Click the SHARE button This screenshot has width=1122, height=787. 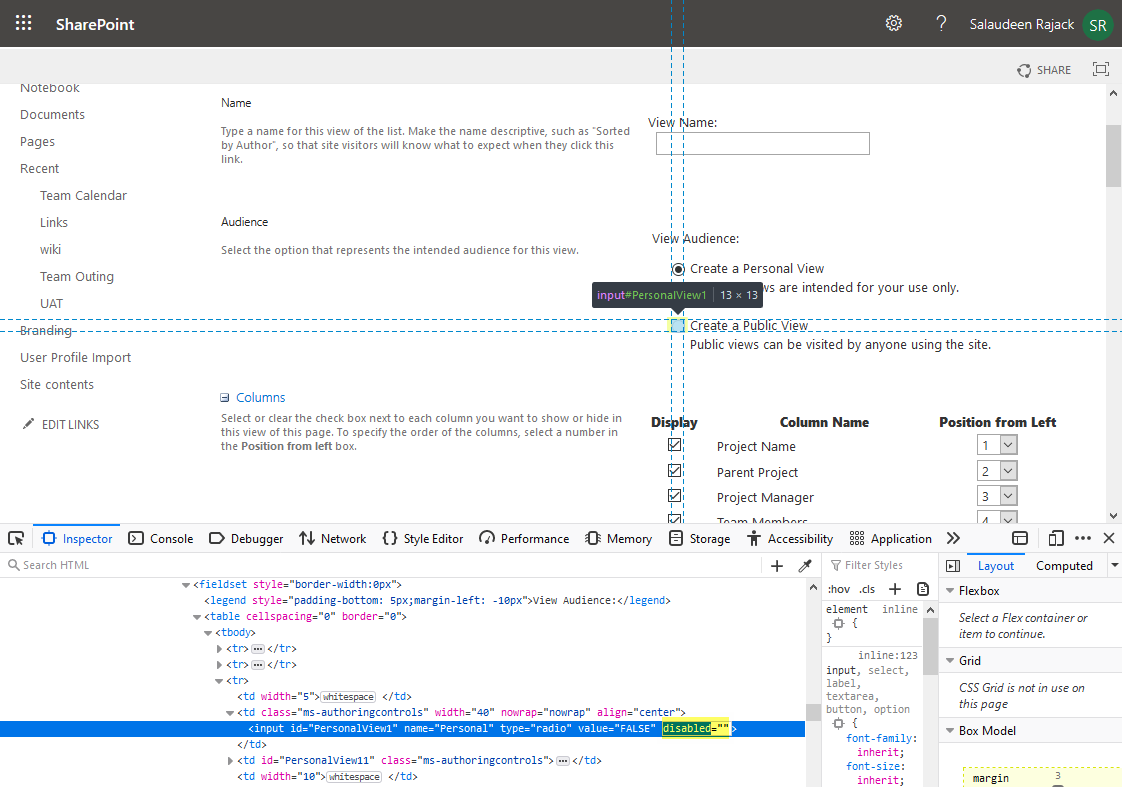click(1044, 70)
